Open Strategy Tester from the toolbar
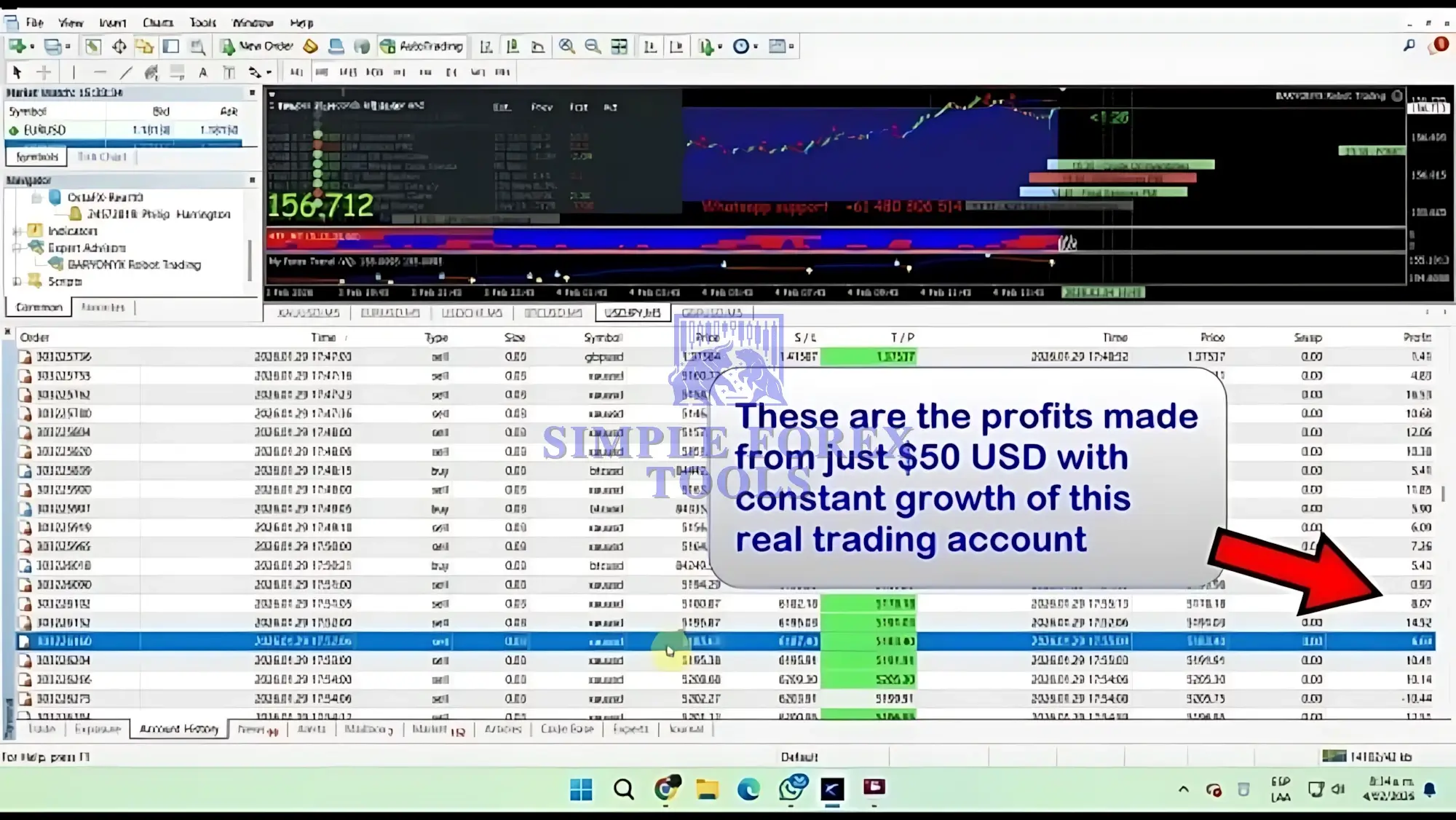Viewport: 1456px width, 820px height. pos(198,47)
